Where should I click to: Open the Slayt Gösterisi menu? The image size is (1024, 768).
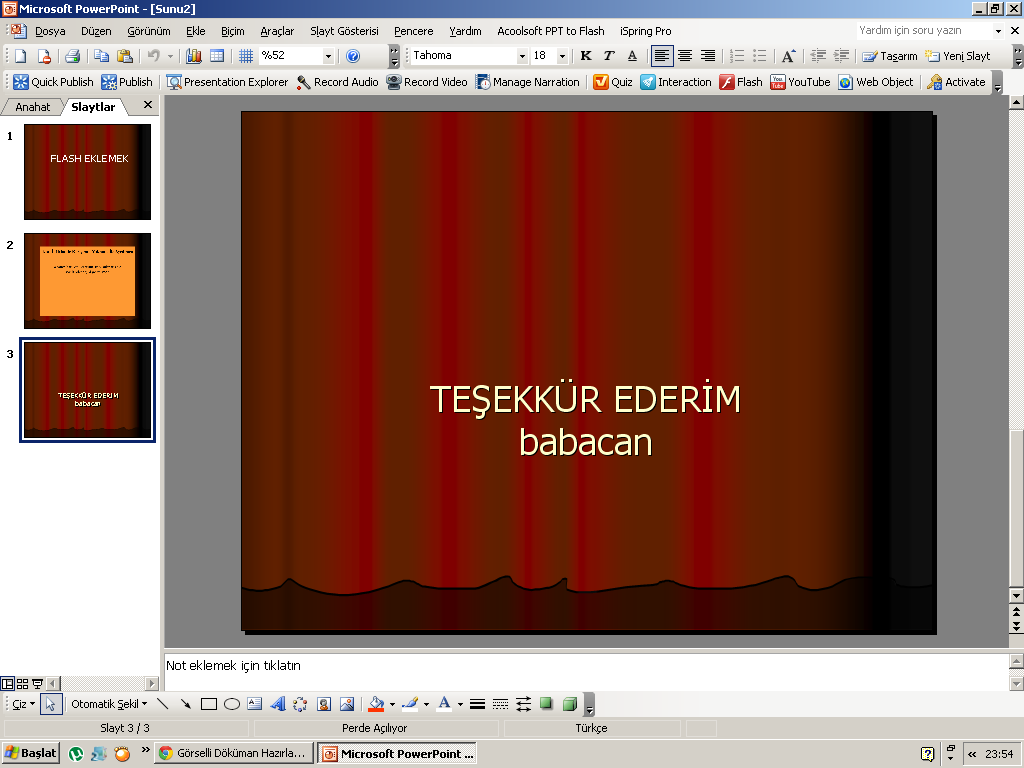(x=344, y=31)
